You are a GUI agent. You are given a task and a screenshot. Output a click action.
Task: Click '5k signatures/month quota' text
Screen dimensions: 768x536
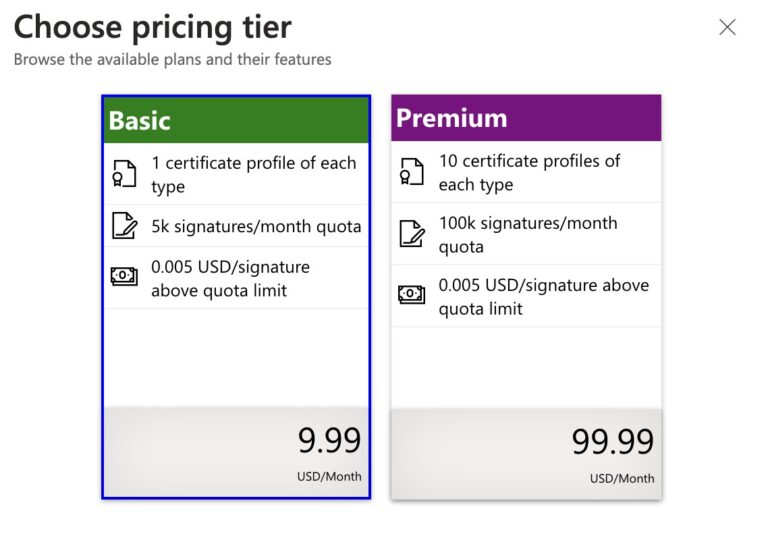(256, 226)
